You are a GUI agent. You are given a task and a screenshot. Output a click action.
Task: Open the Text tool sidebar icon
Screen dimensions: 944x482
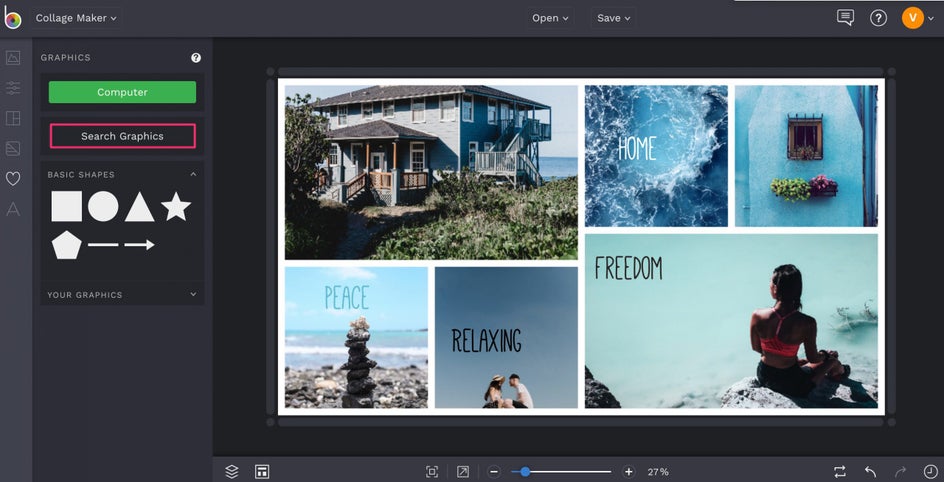13,209
